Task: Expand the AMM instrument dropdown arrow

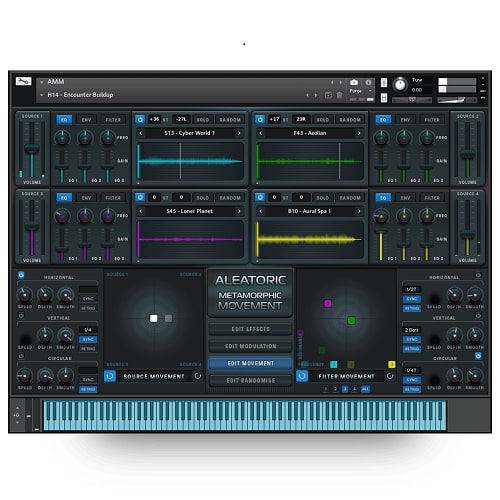Action: (42, 82)
